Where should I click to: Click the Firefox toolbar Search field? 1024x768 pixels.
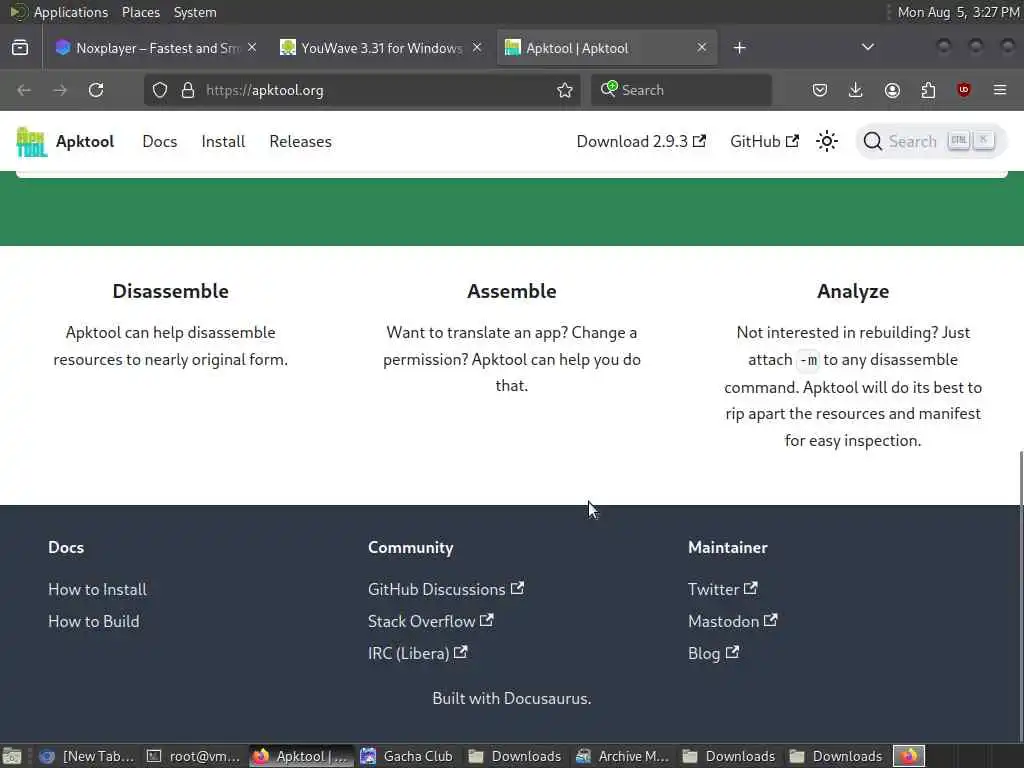coord(681,90)
